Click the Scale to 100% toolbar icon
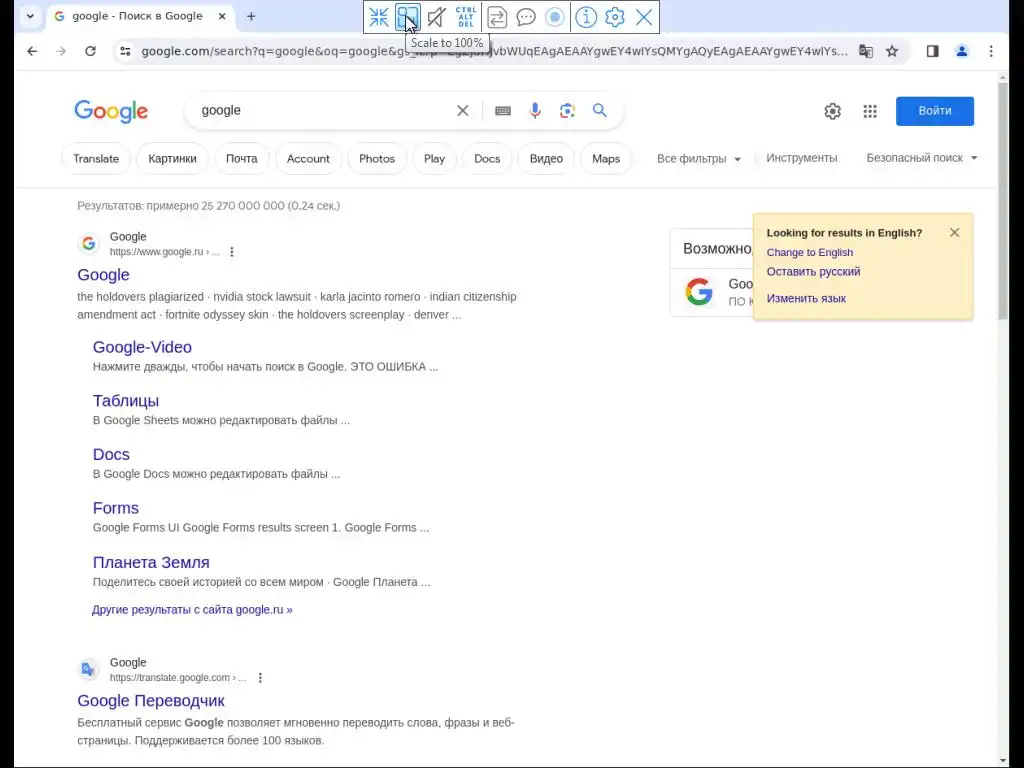The image size is (1024, 768). click(407, 17)
